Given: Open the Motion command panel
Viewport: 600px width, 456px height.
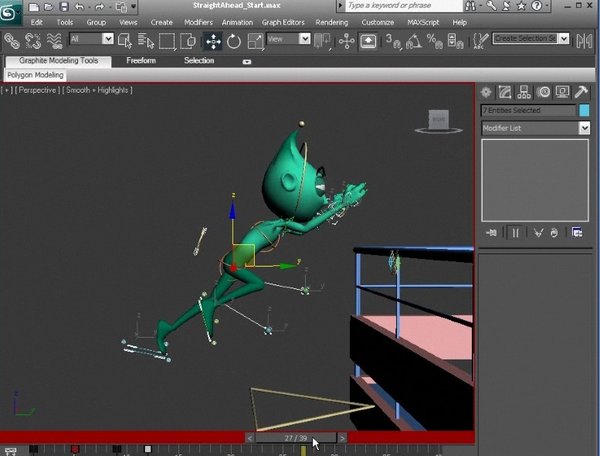Looking at the screenshot, I should [543, 92].
